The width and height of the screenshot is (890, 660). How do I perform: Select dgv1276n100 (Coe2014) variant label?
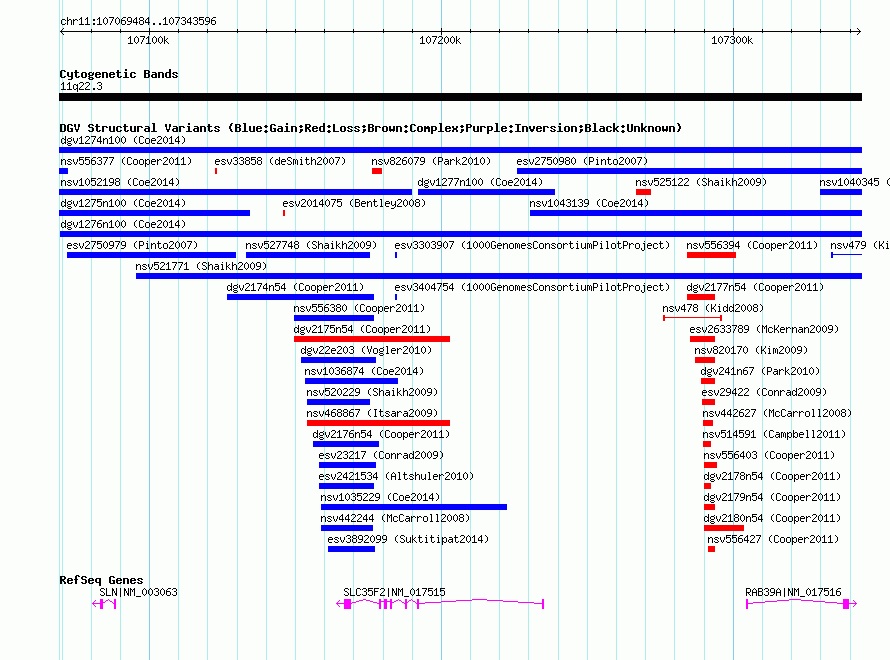[123, 224]
